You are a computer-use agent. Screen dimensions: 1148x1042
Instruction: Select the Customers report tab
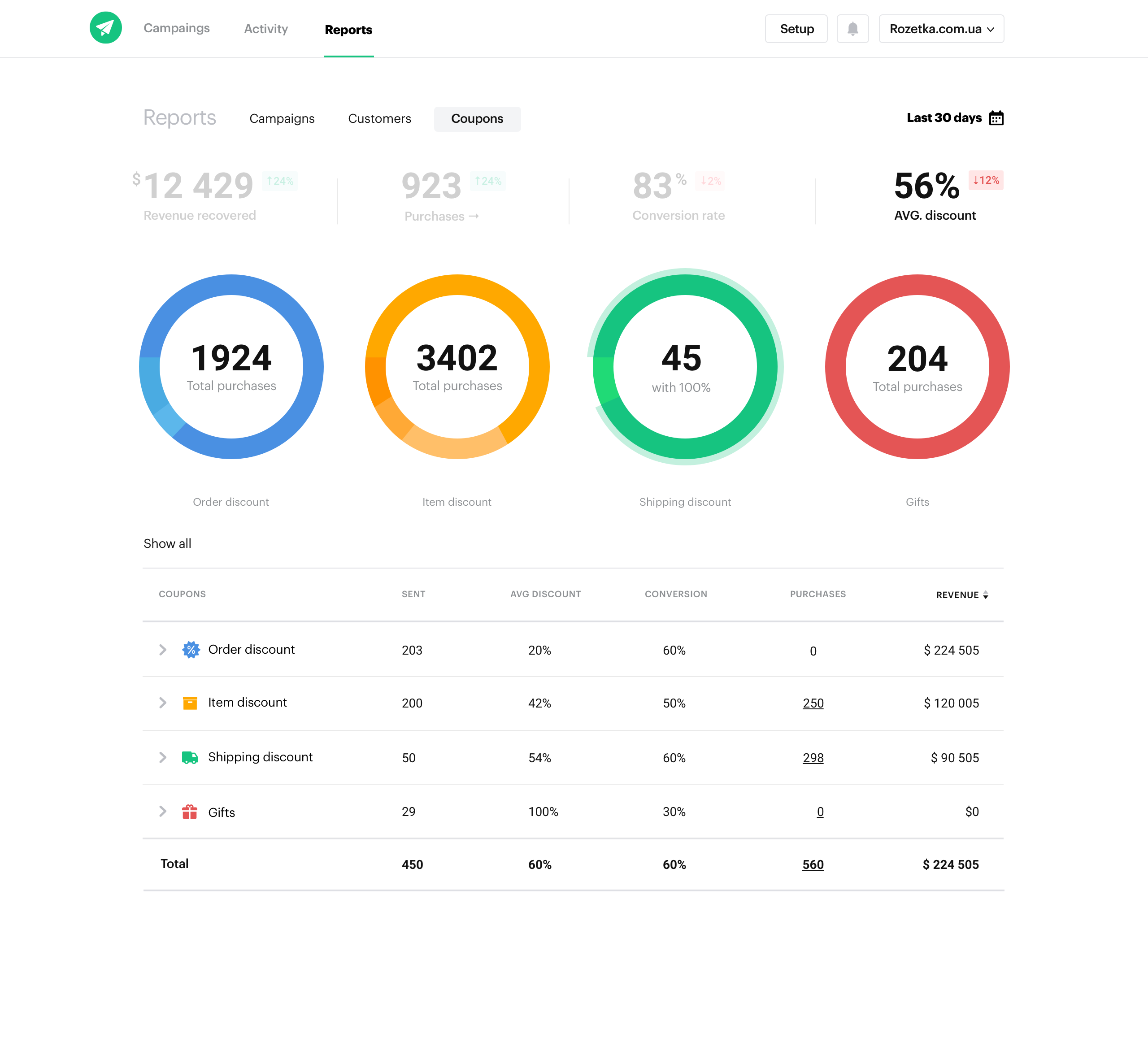tap(379, 119)
